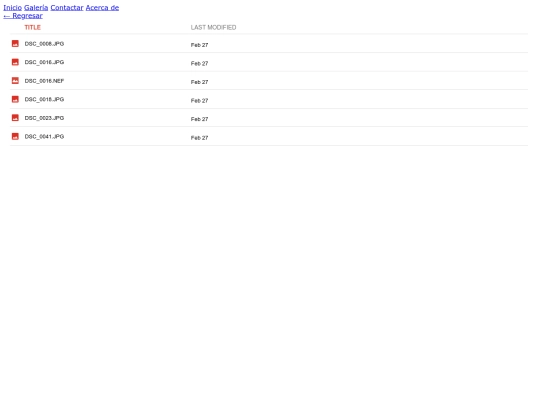Screen dimensions: 540x405
Task: Sort files by LAST MODIFIED column header
Action: [214, 28]
